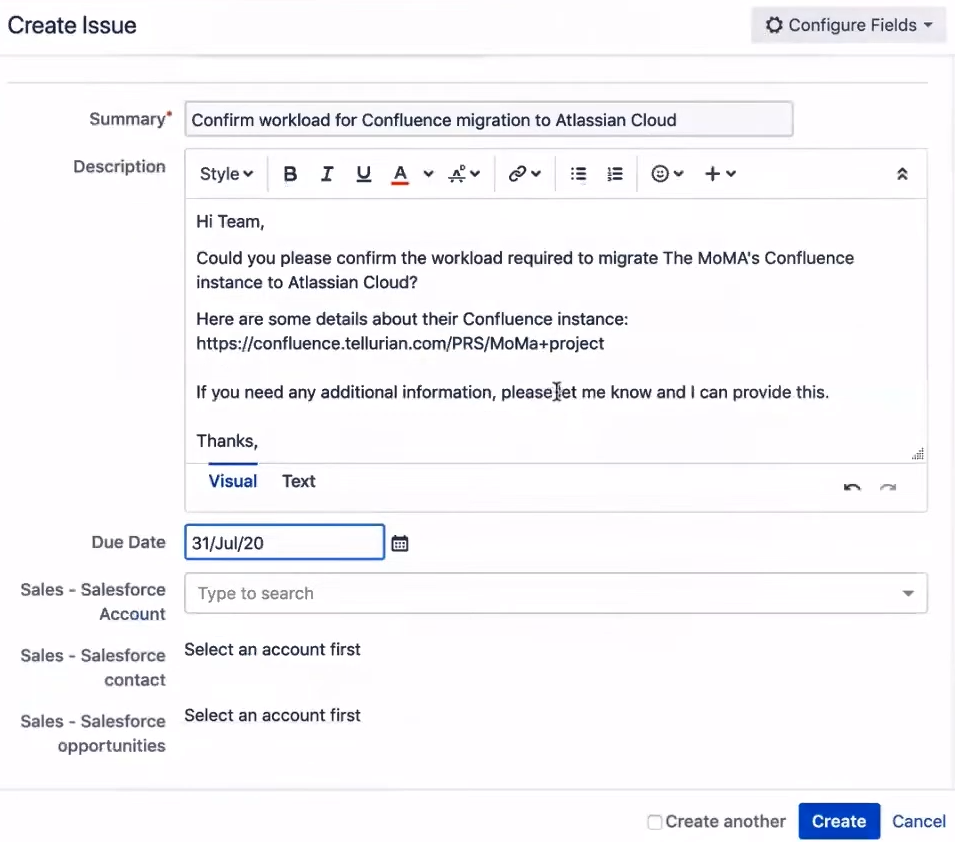
Task: Click the Create button
Action: (839, 821)
